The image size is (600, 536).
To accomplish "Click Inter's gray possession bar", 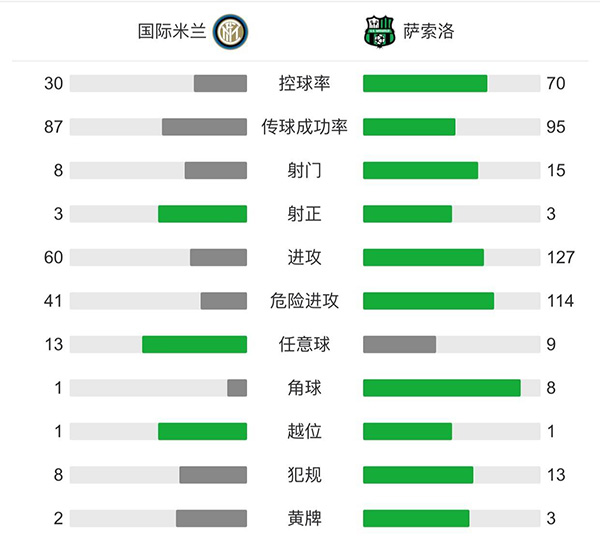I will tap(220, 84).
